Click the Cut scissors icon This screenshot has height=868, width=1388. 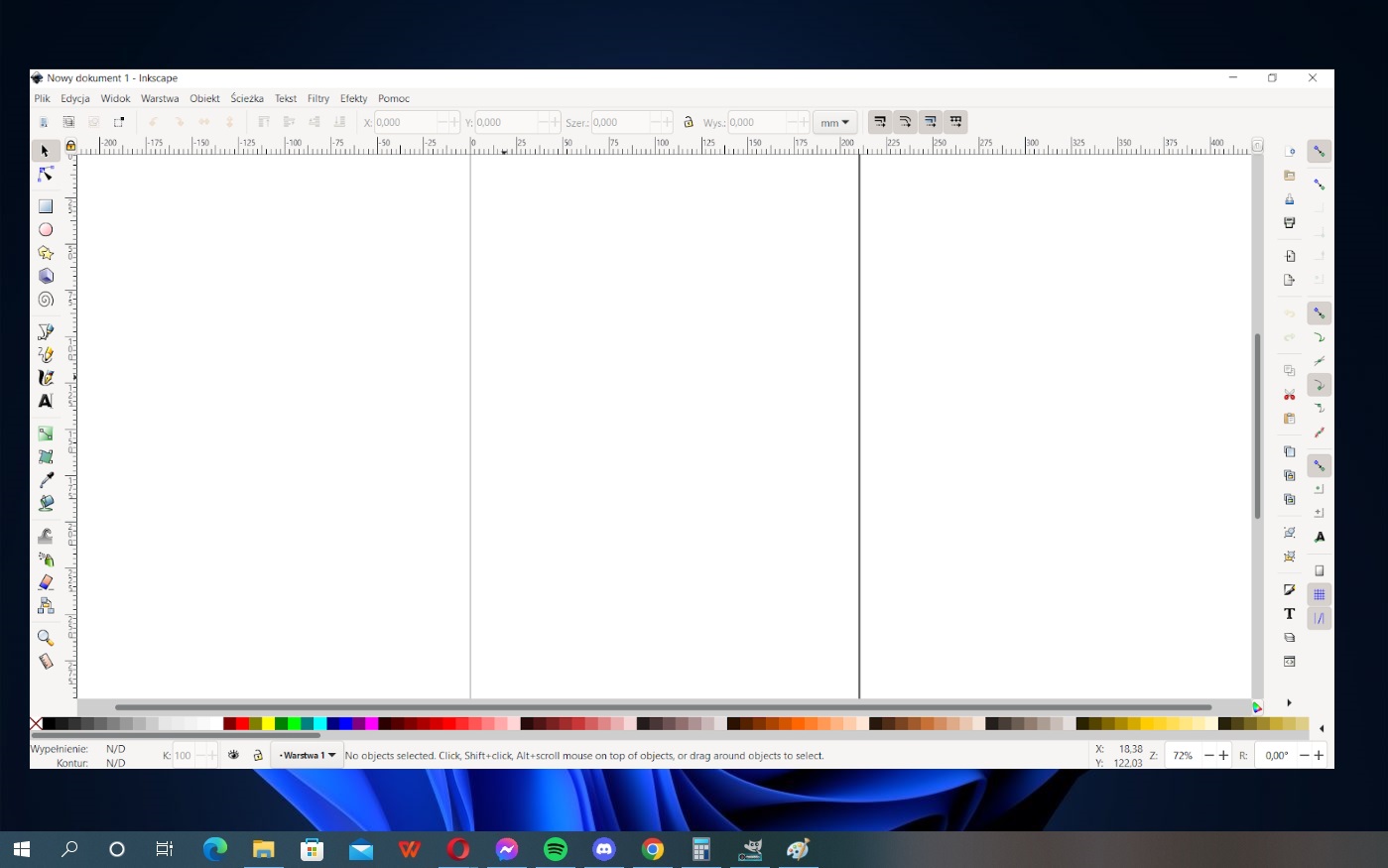point(1289,395)
